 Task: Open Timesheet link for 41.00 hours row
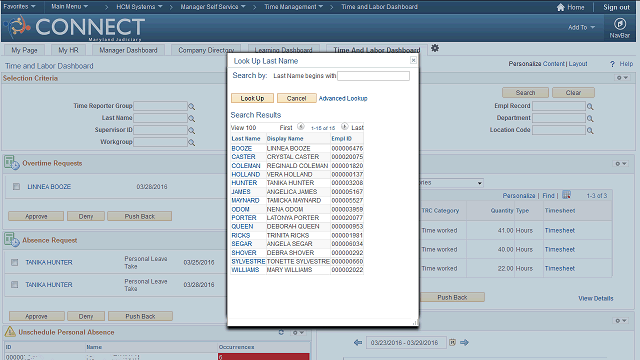coord(560,231)
